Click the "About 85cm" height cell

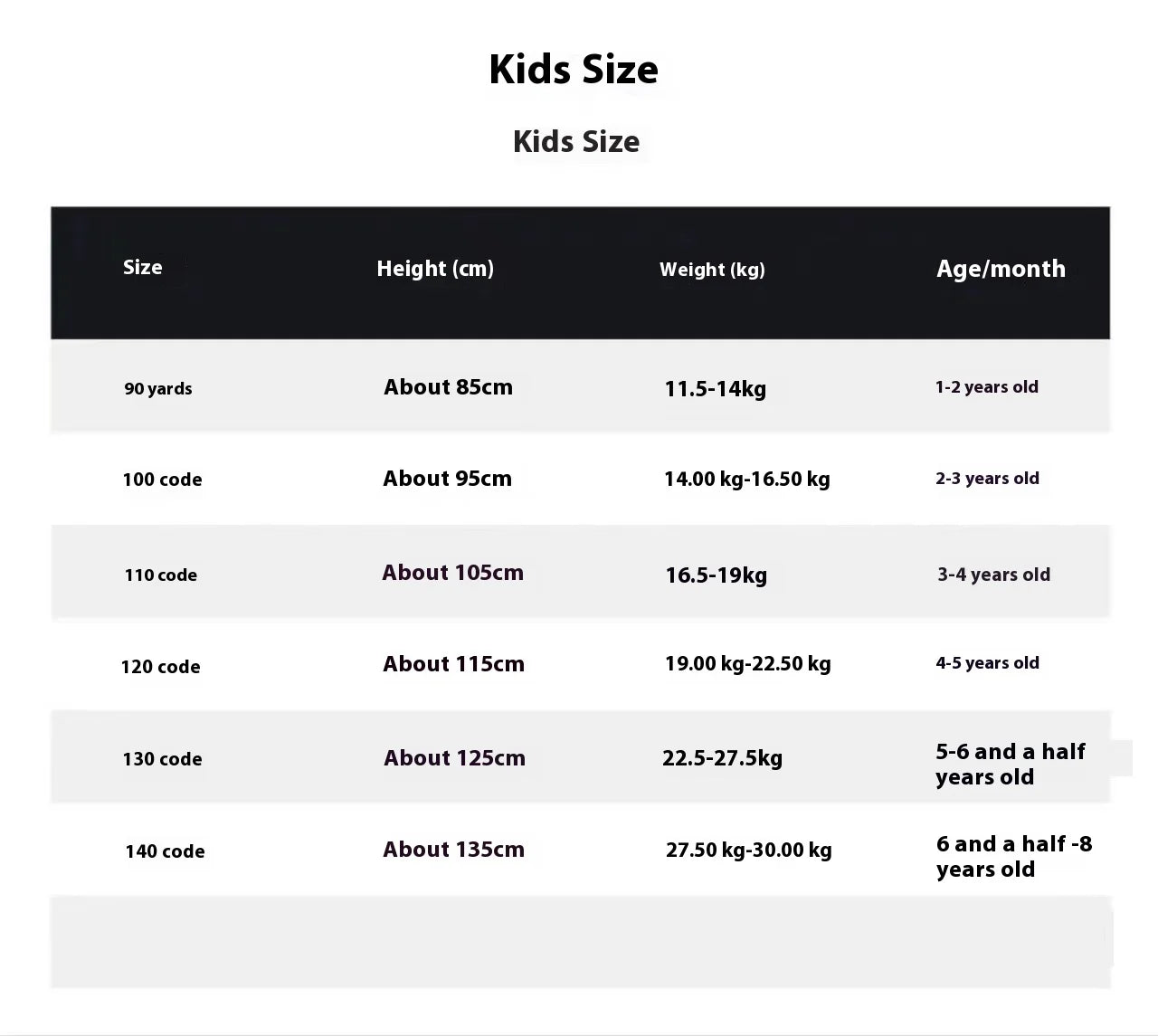pos(448,387)
